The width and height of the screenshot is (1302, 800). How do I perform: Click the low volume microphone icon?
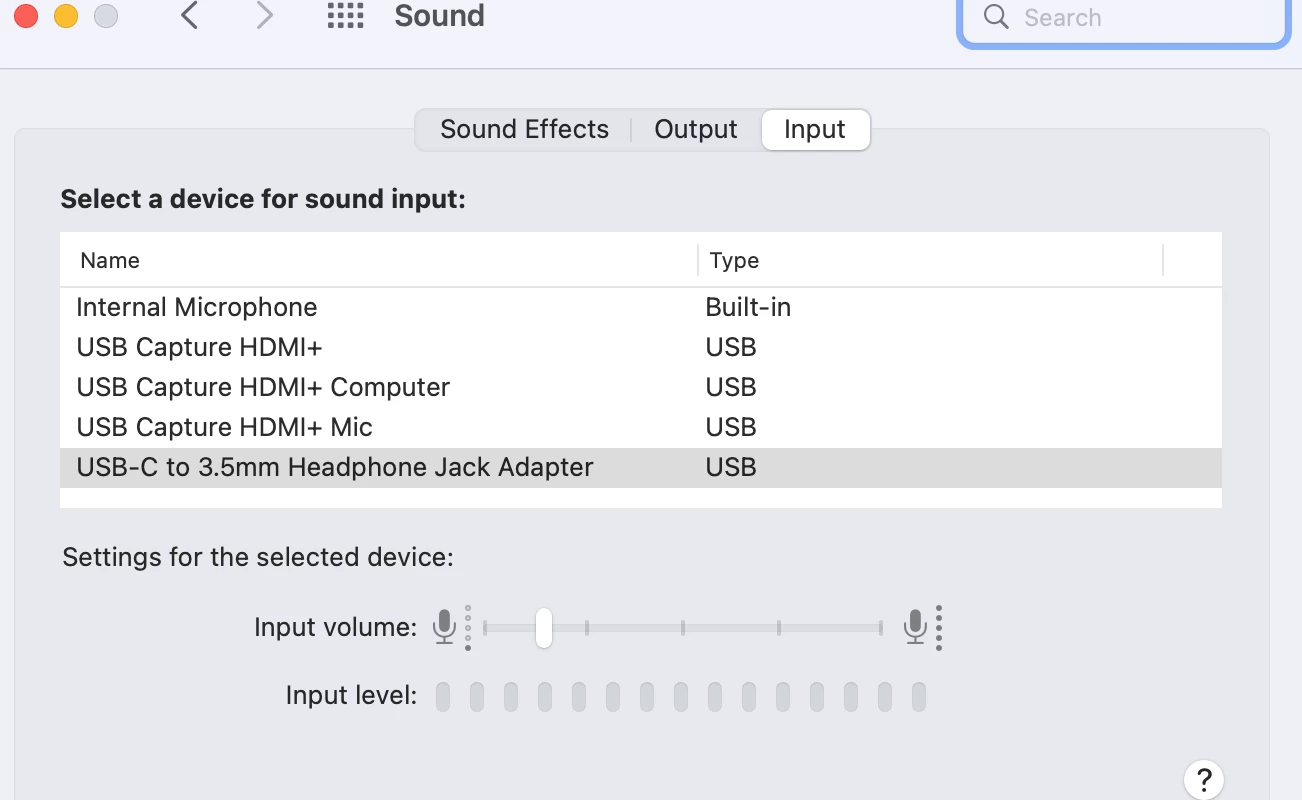click(x=444, y=627)
